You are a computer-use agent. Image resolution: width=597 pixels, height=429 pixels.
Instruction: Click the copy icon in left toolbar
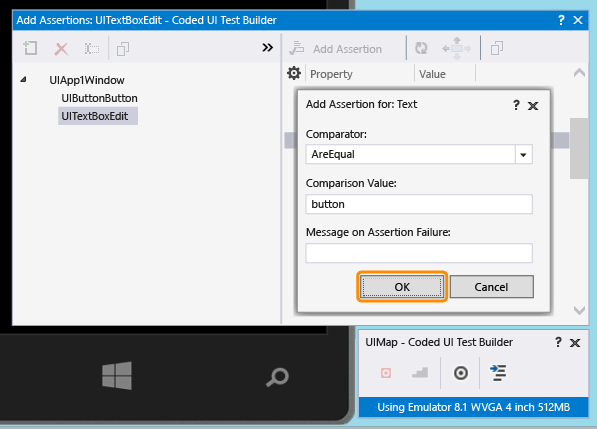123,49
